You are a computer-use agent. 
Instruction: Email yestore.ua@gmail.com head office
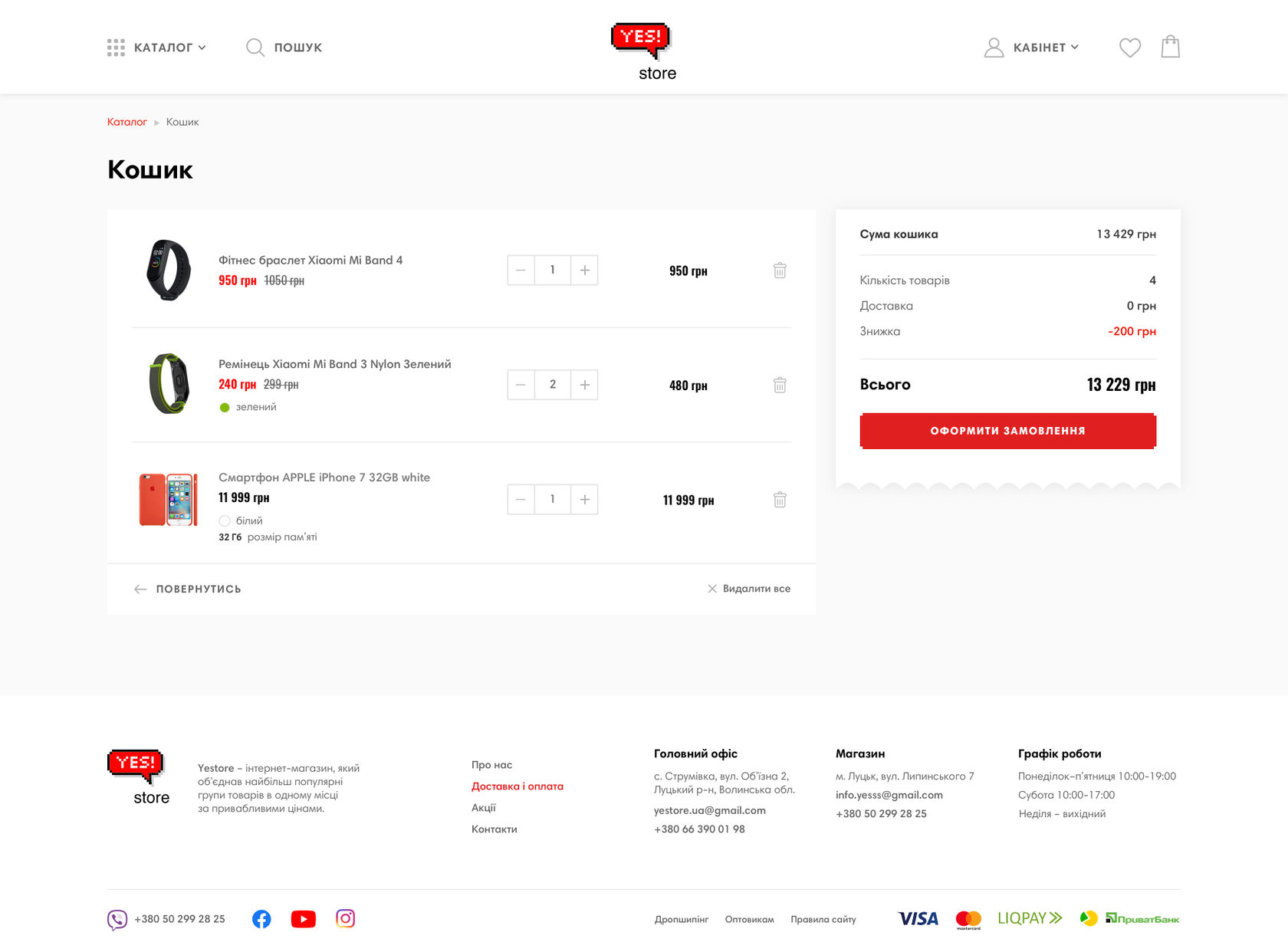[710, 810]
